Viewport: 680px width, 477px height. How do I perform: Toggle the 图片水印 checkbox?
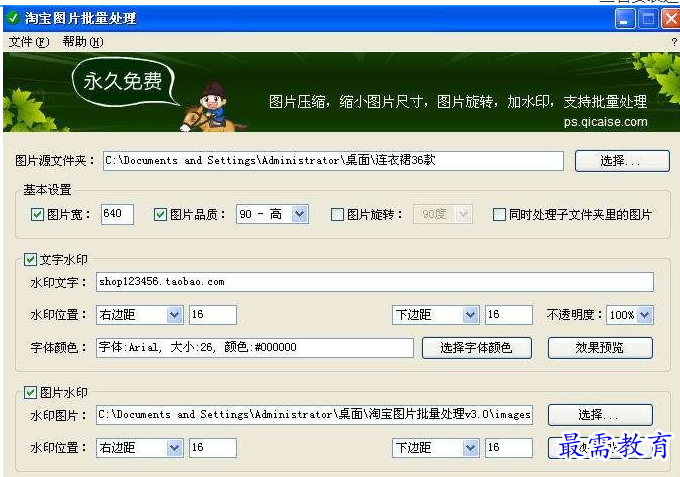[x=30, y=393]
